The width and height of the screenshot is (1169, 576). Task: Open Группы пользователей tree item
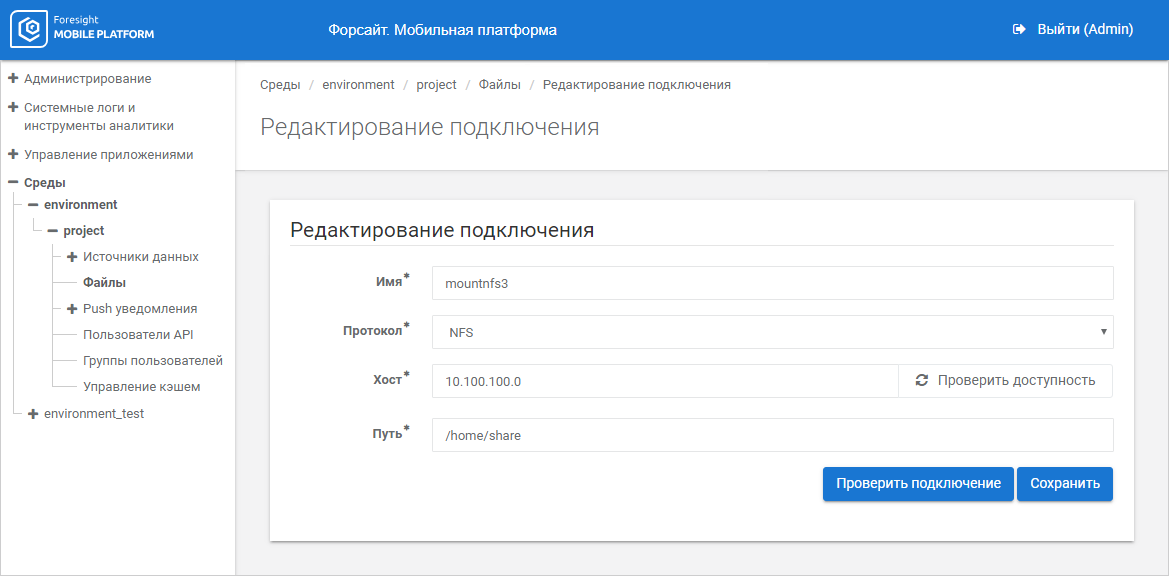click(x=153, y=361)
